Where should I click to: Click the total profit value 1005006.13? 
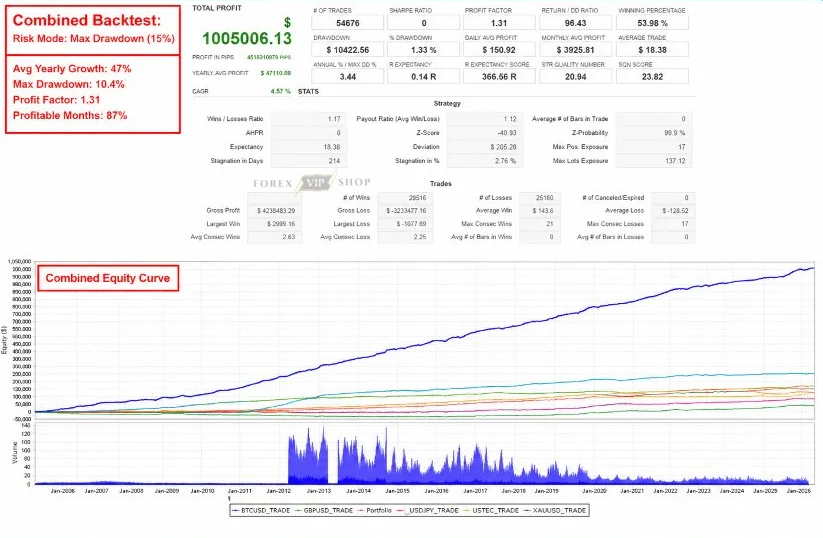tap(247, 38)
